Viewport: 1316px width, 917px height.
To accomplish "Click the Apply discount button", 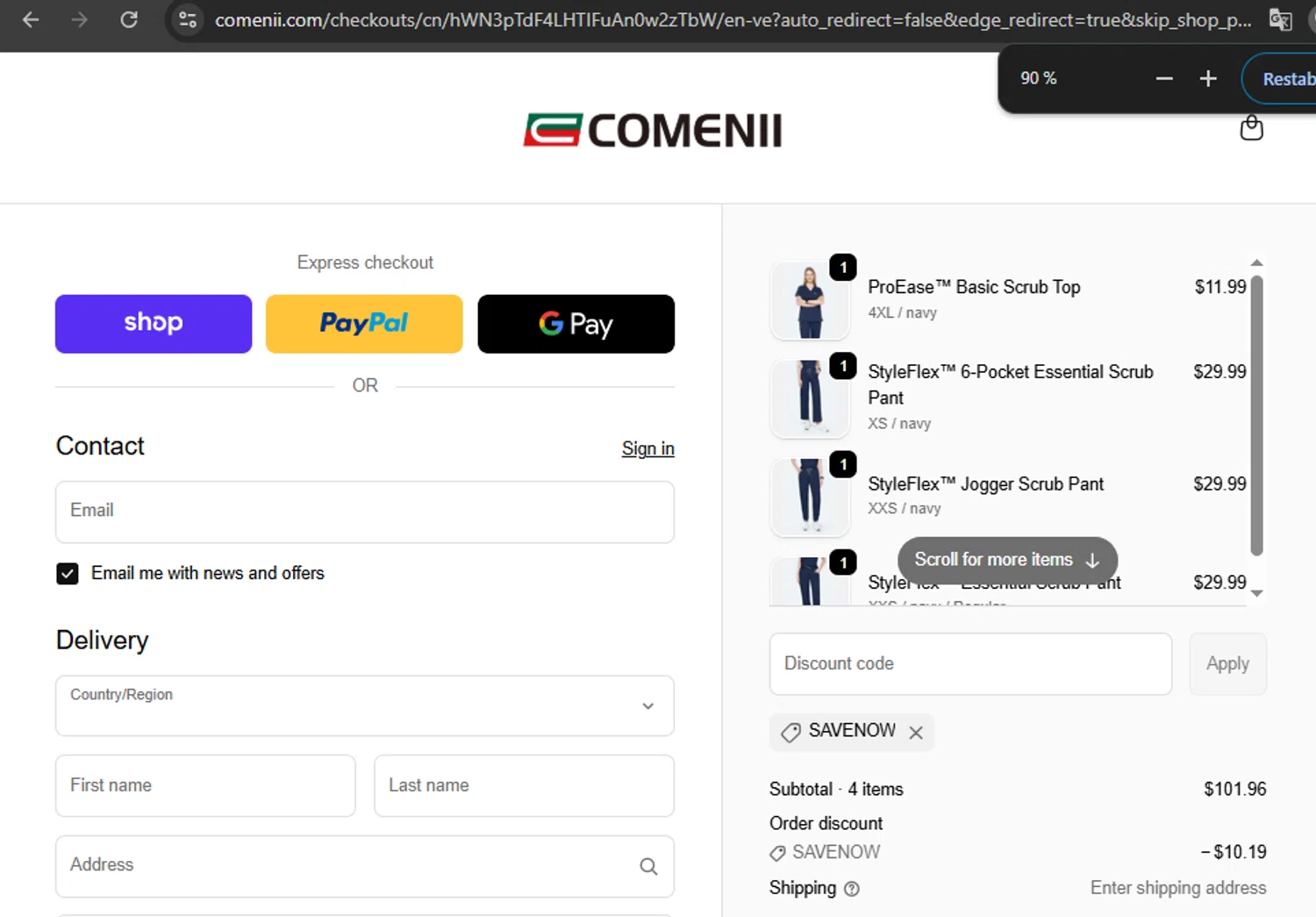I will 1227,664.
